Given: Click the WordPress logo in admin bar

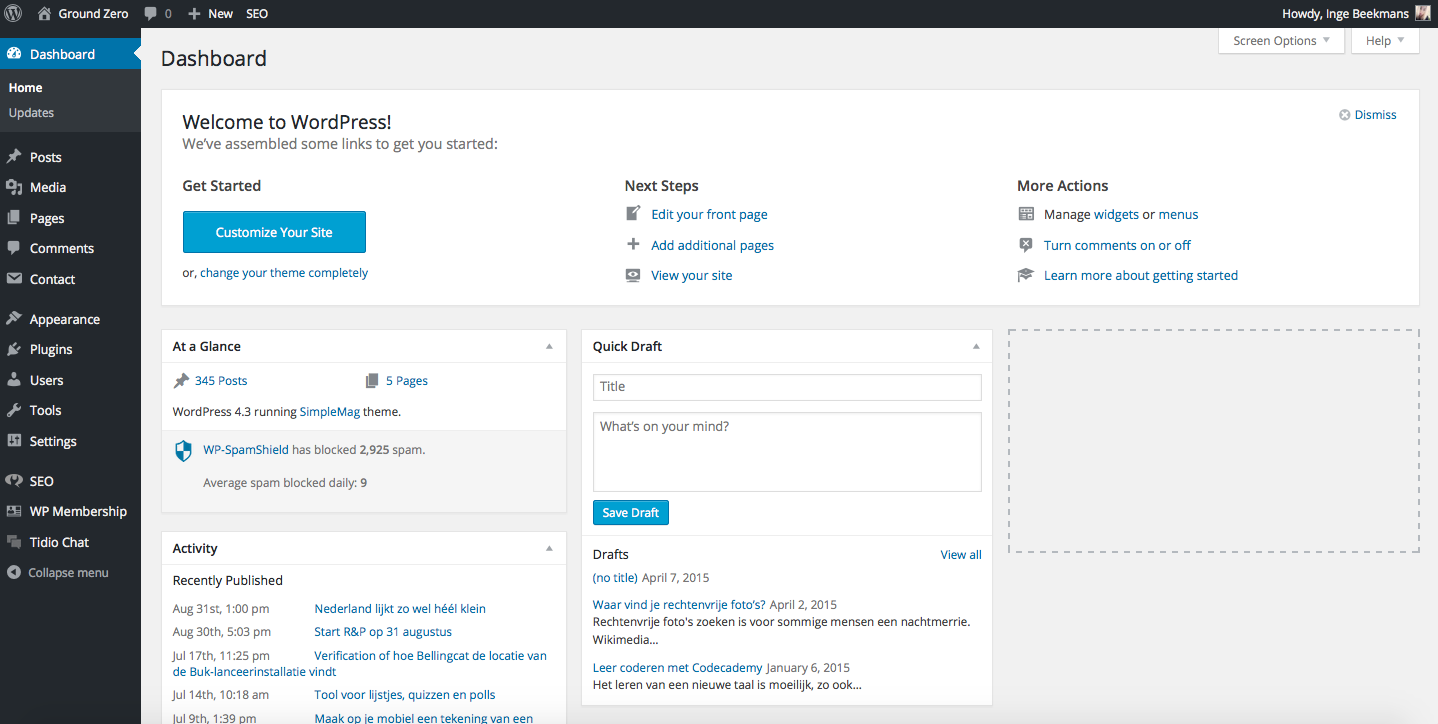Looking at the screenshot, I should coord(13,14).
